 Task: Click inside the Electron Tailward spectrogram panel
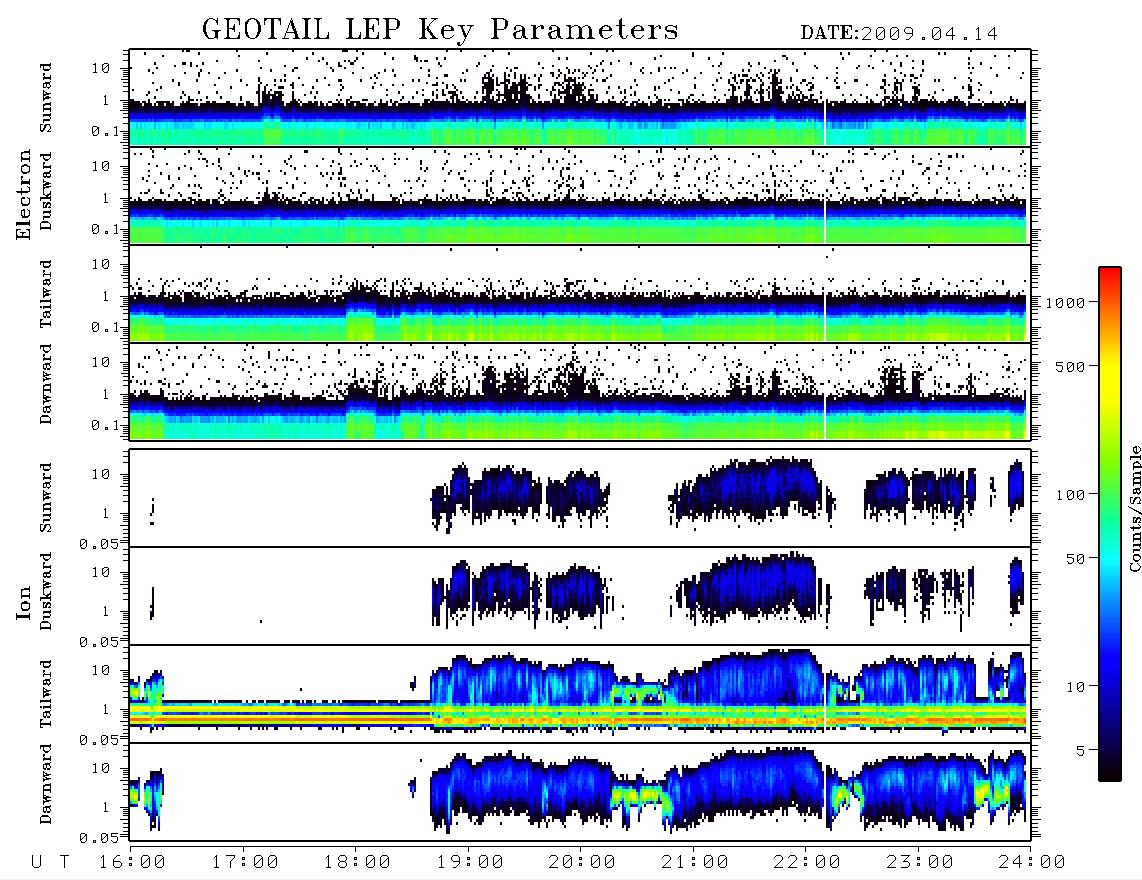(580, 294)
